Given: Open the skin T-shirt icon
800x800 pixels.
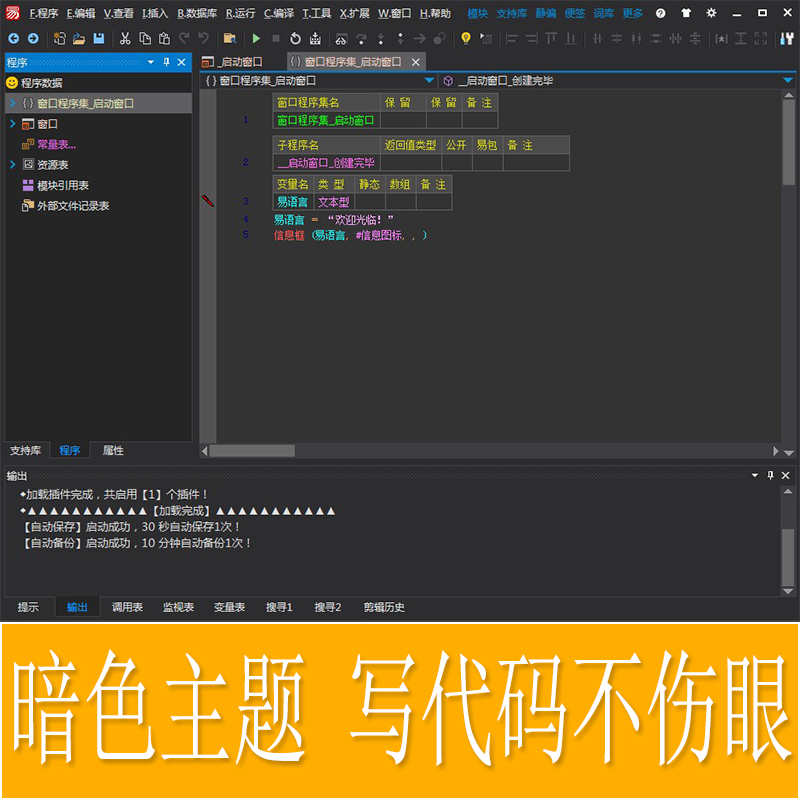Looking at the screenshot, I should click(x=686, y=13).
